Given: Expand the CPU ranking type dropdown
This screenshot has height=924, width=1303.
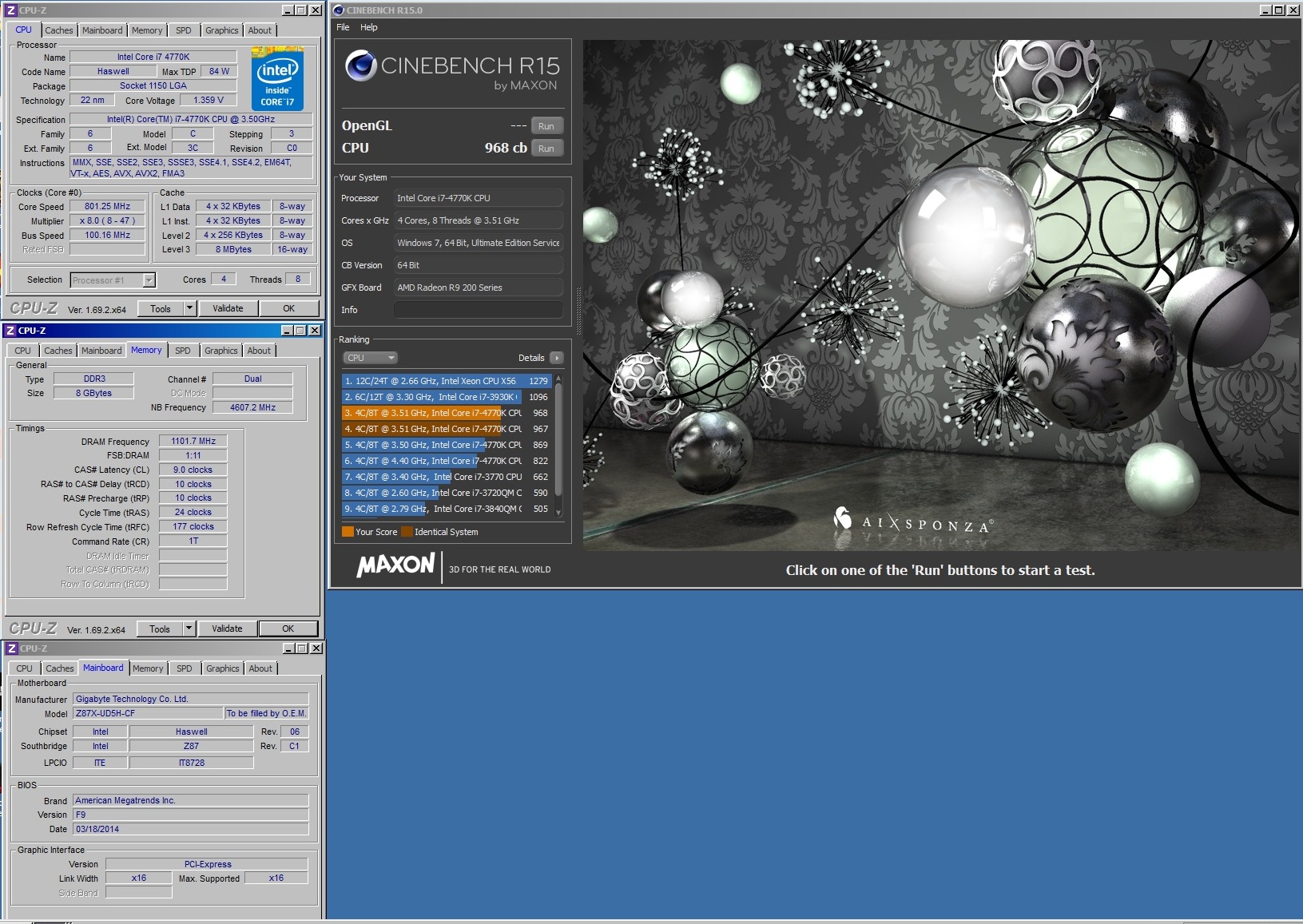Looking at the screenshot, I should click(x=370, y=358).
